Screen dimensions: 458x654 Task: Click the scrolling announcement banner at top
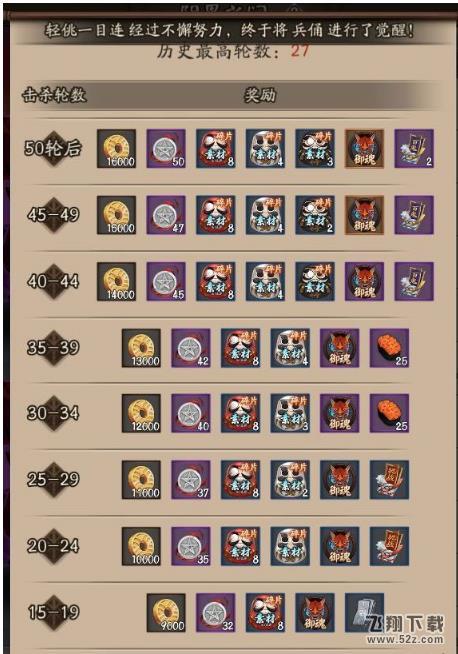tap(229, 30)
